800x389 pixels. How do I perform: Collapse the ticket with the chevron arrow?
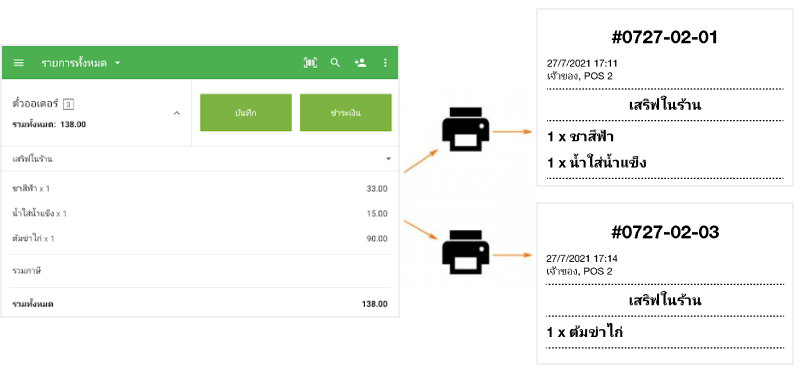click(x=177, y=113)
